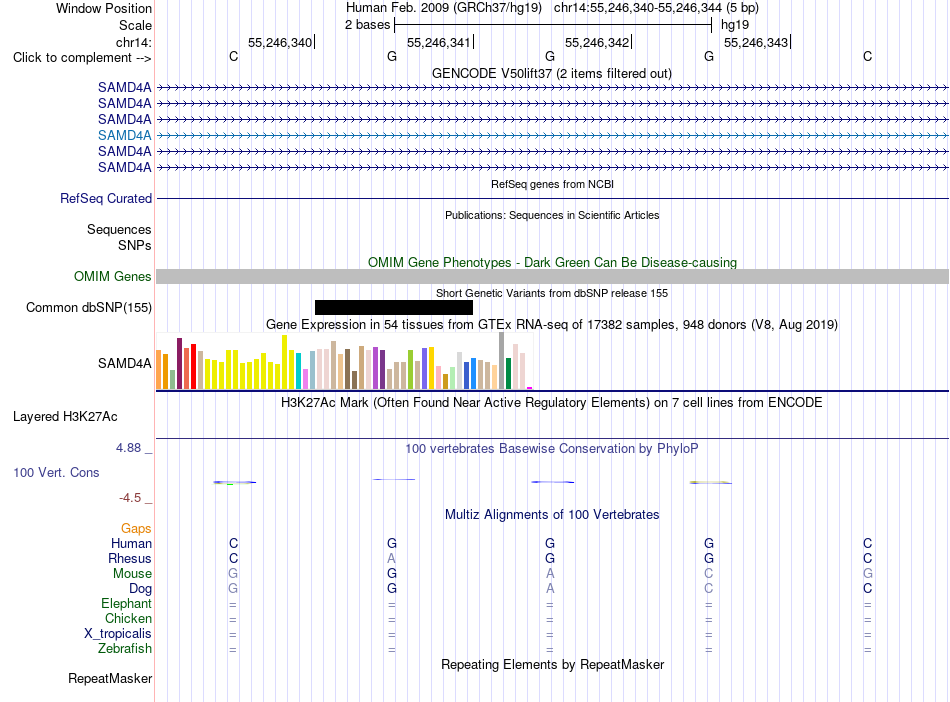Click the chr14: base position label
This screenshot has width=950, height=702.
pos(133,42)
